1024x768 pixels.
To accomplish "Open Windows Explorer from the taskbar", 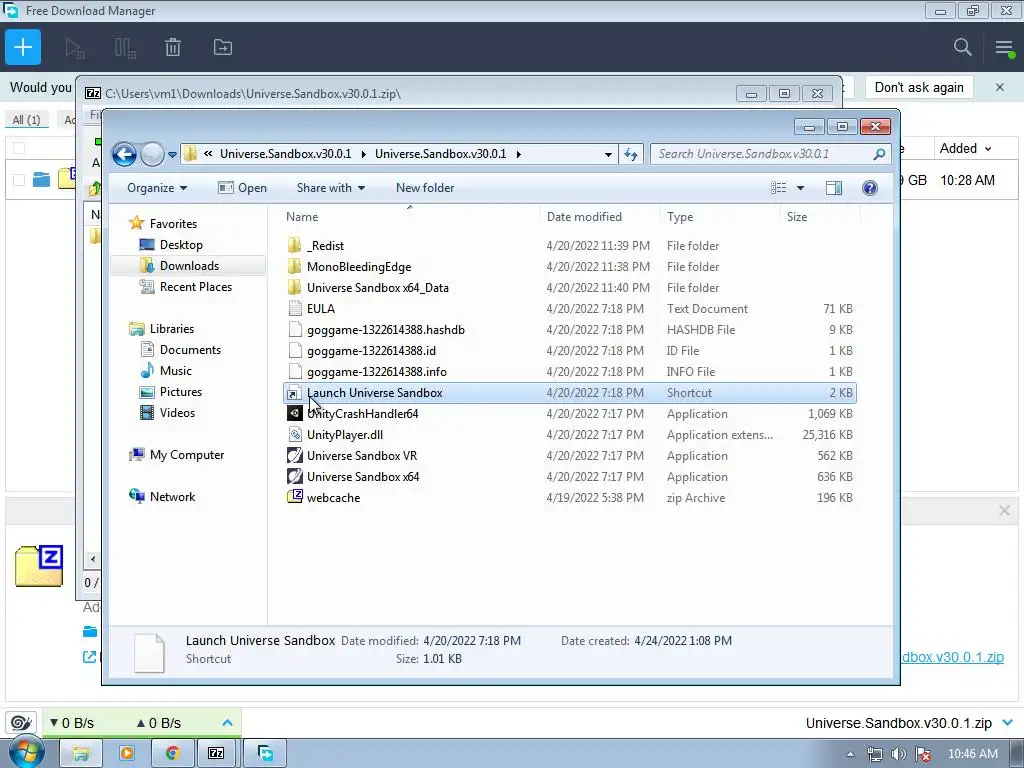I will click(80, 753).
